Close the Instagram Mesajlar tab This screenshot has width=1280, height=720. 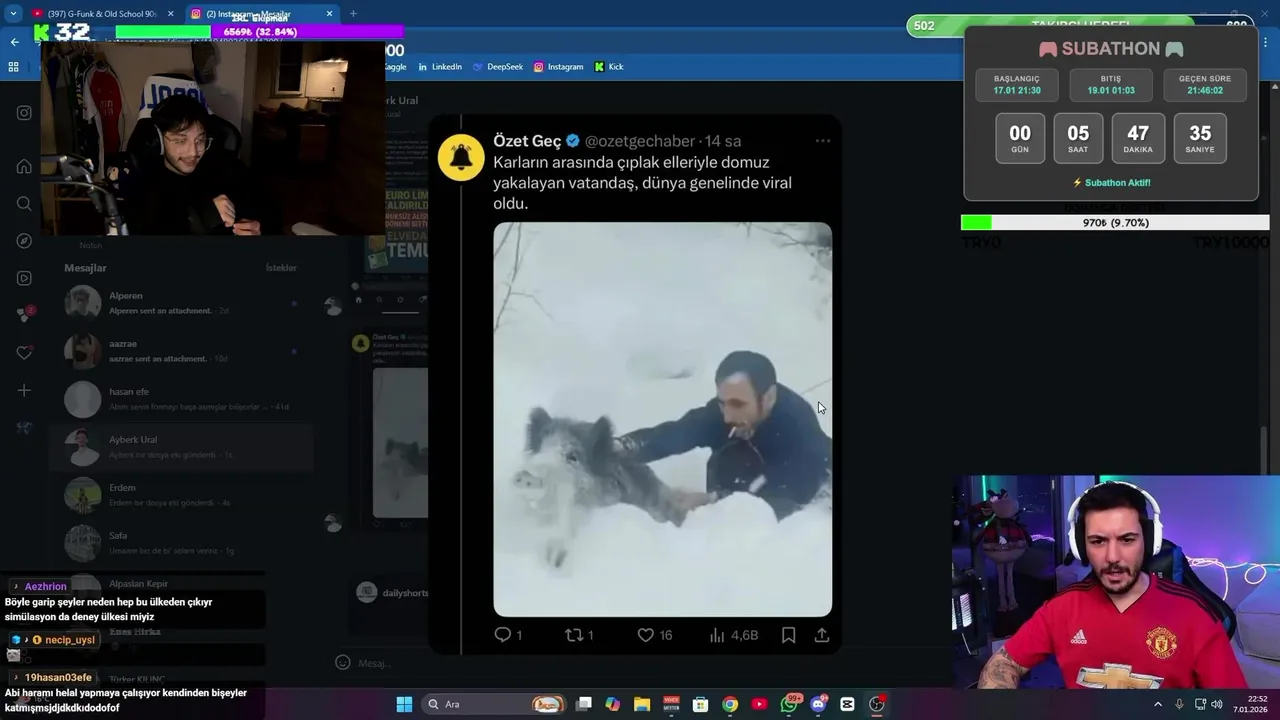330,13
